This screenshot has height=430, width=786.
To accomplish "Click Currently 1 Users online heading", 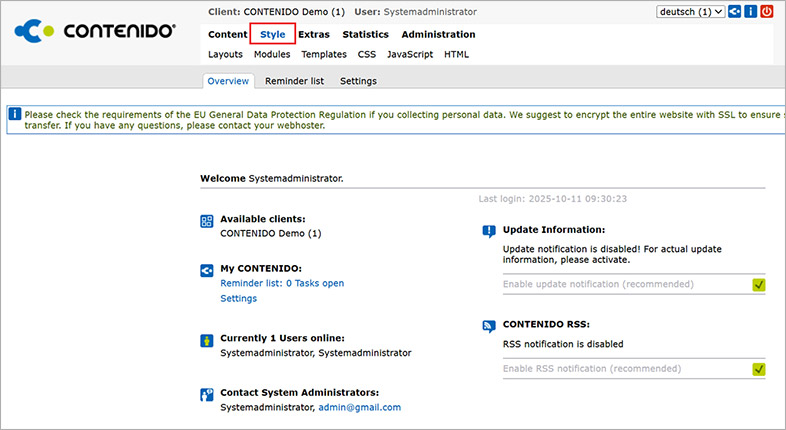I will click(282, 338).
